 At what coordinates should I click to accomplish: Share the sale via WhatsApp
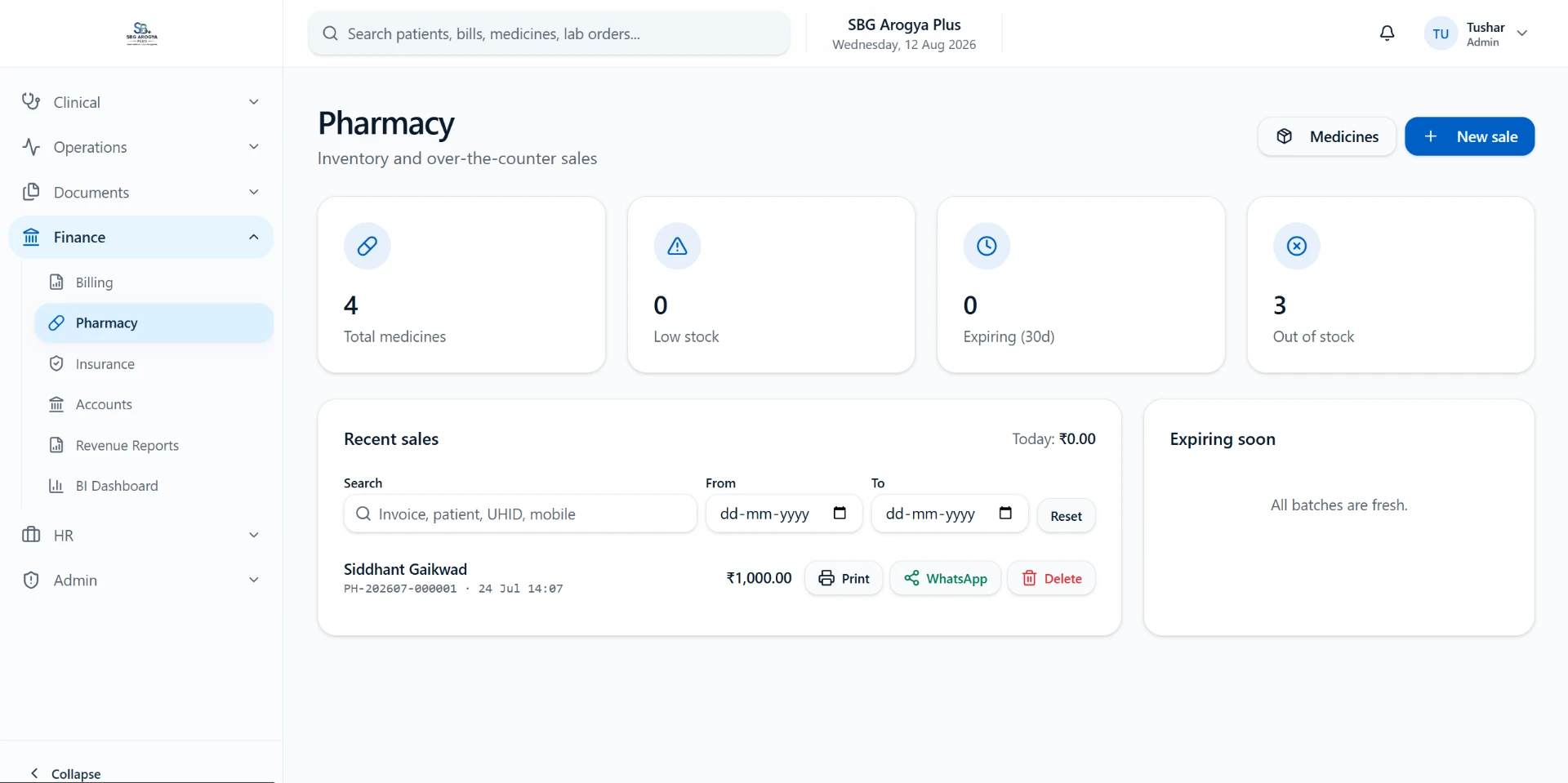[x=945, y=578]
